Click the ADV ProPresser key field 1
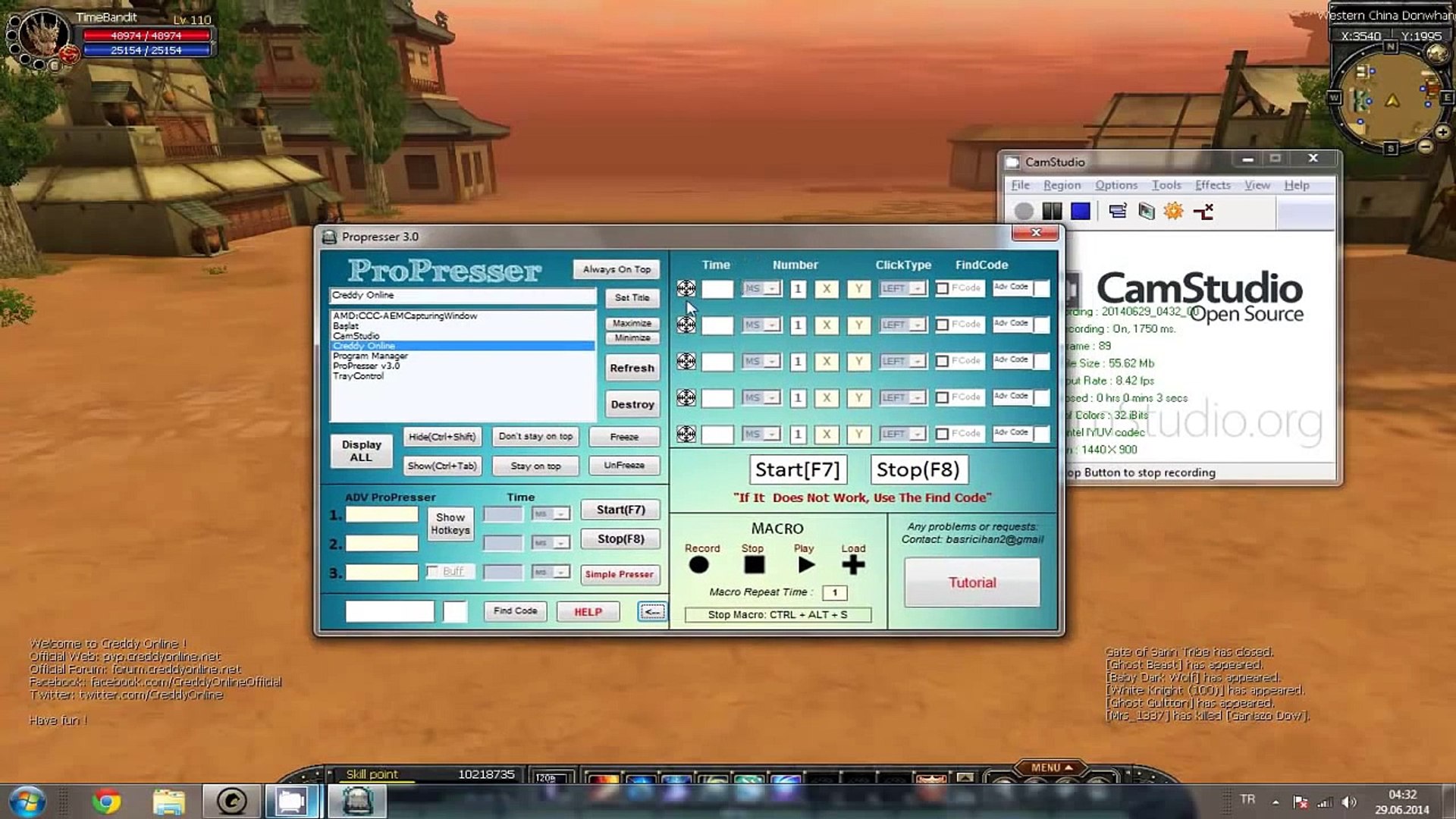1456x819 pixels. [381, 514]
